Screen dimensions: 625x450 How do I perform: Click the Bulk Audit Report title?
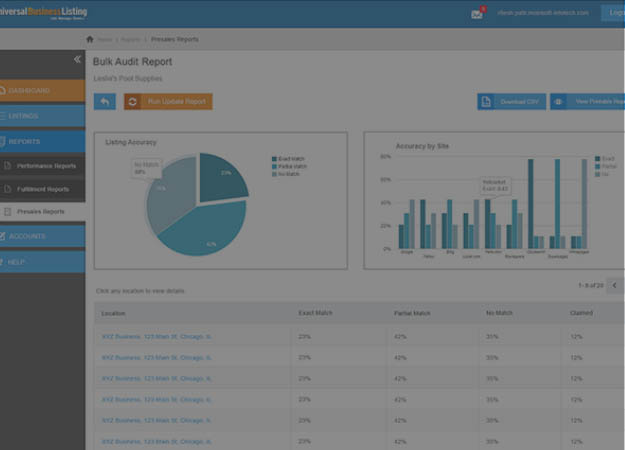[132, 62]
